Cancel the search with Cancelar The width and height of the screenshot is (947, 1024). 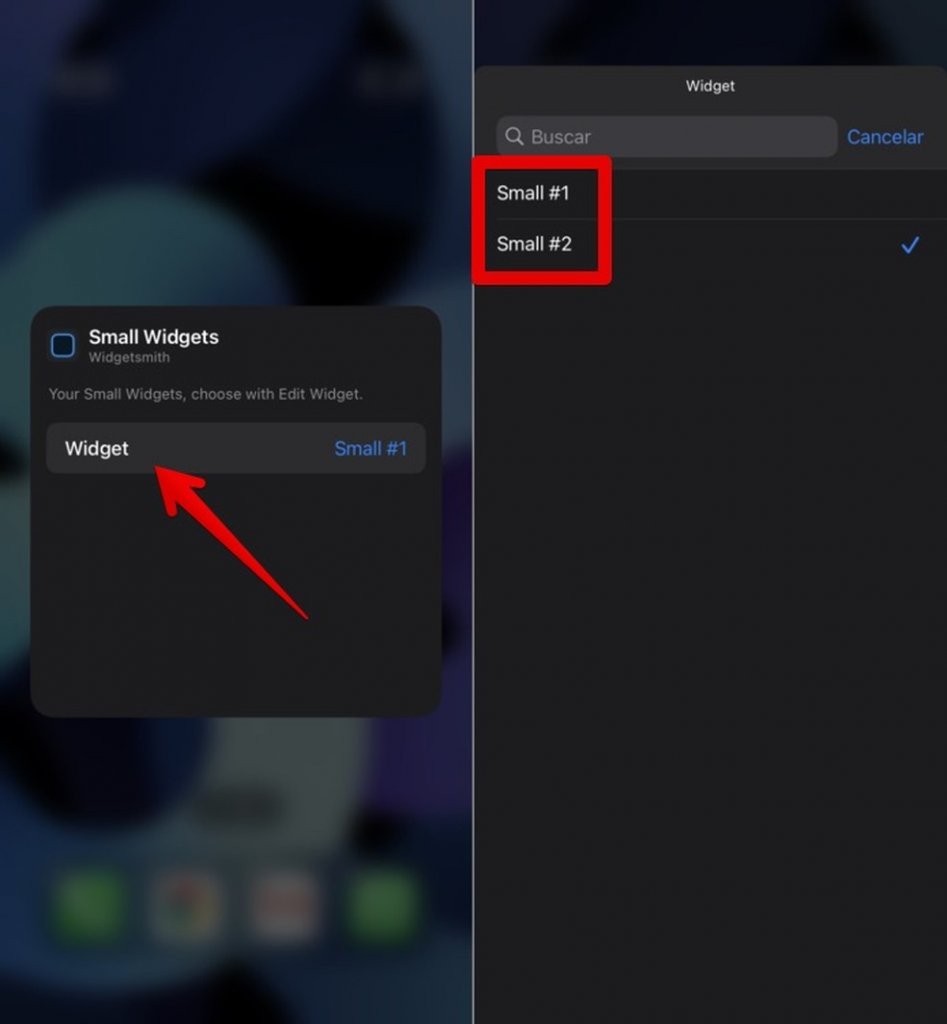[885, 136]
